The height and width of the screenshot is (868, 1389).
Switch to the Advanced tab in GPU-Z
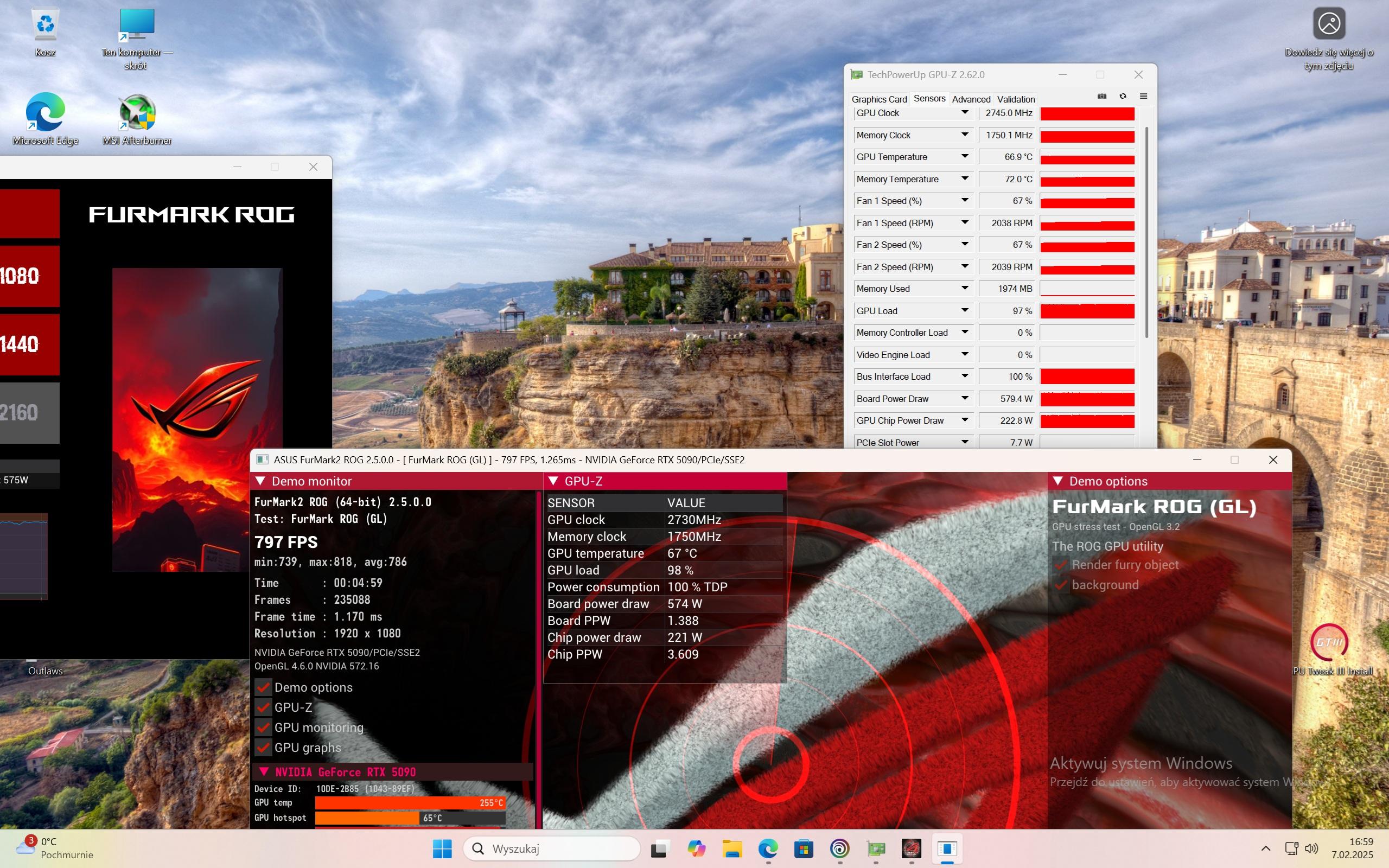(971, 99)
